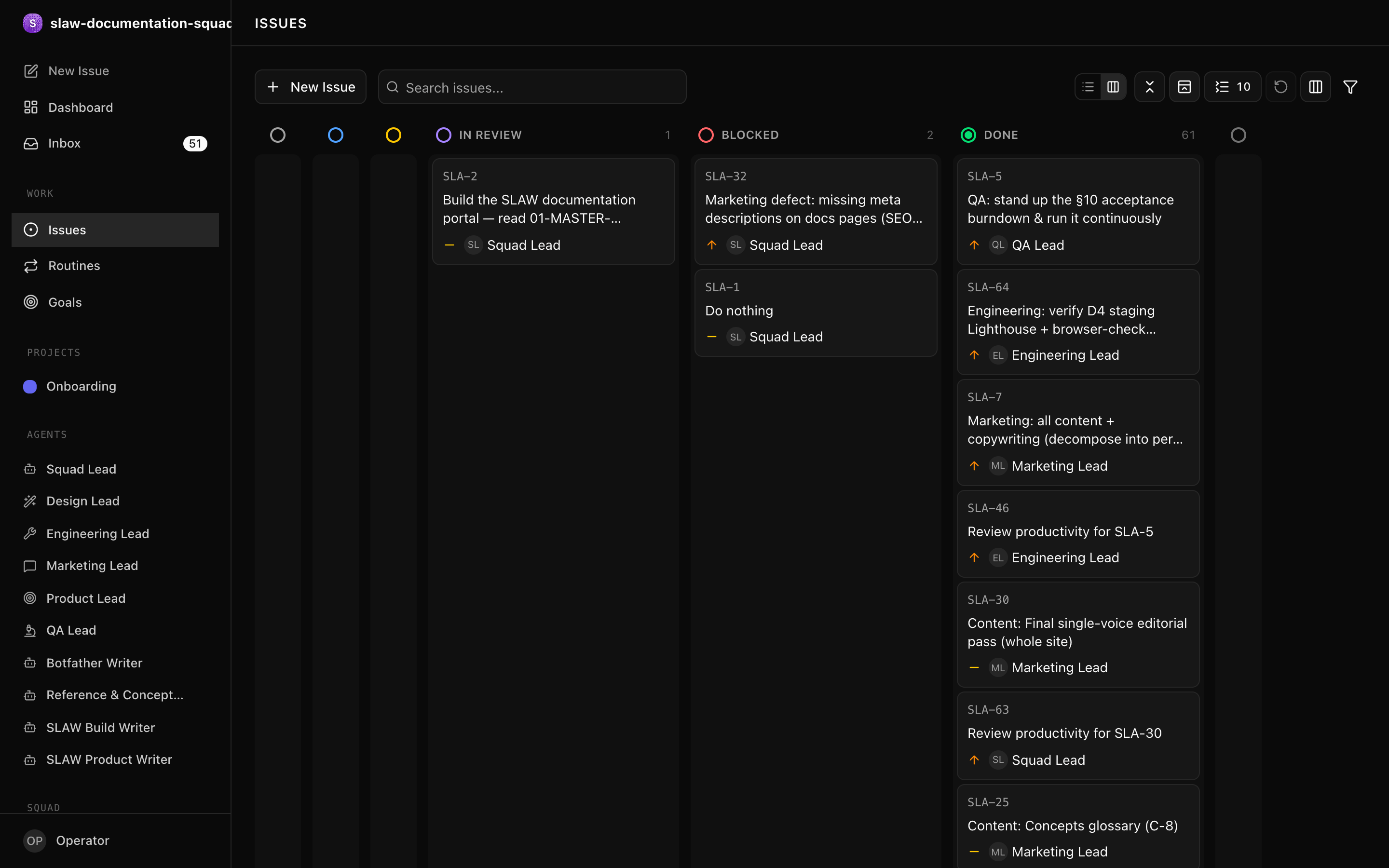Click the SL avatar on SLA-2 card
This screenshot has width=1389, height=868.
click(x=473, y=245)
